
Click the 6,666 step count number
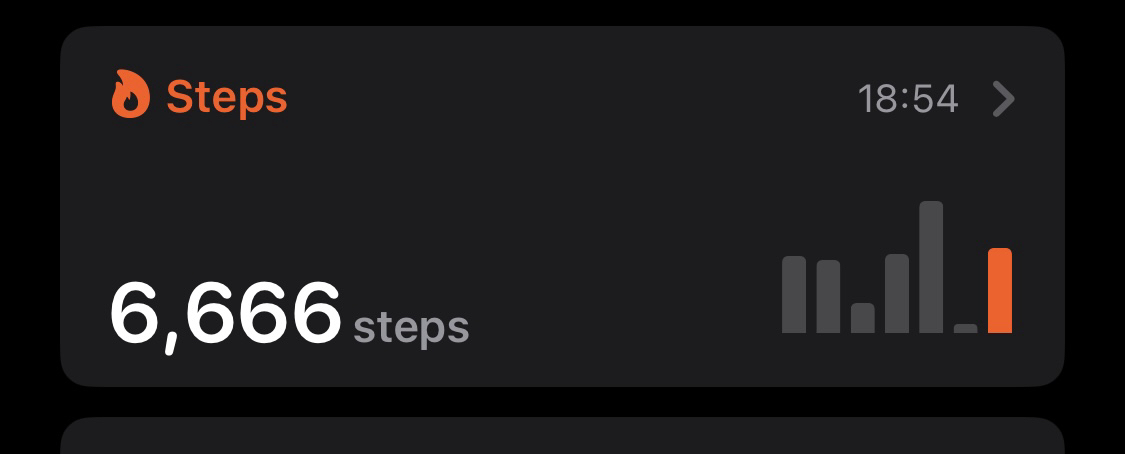pyautogui.click(x=225, y=315)
